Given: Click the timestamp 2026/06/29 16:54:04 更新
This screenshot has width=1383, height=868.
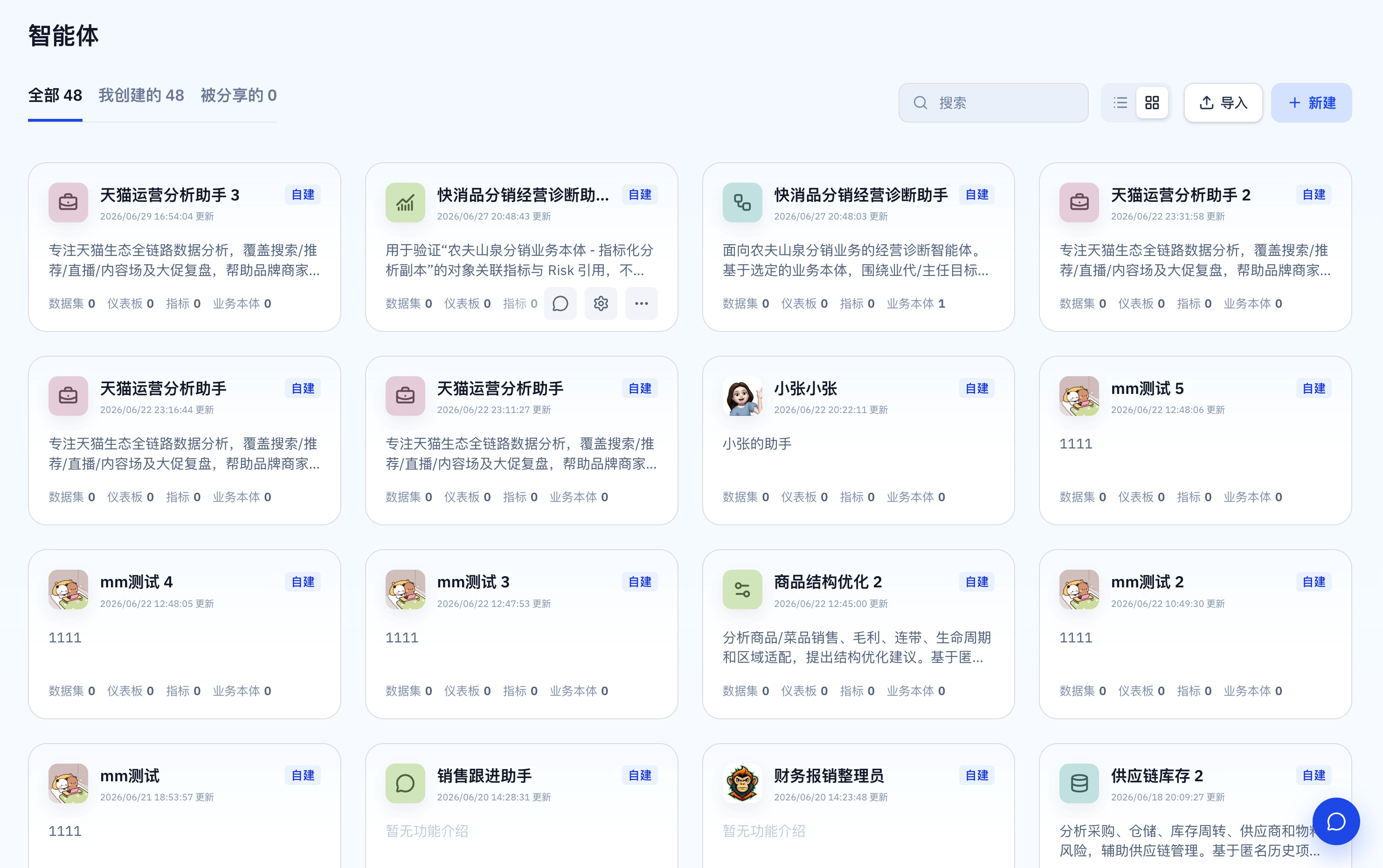Looking at the screenshot, I should 157,216.
